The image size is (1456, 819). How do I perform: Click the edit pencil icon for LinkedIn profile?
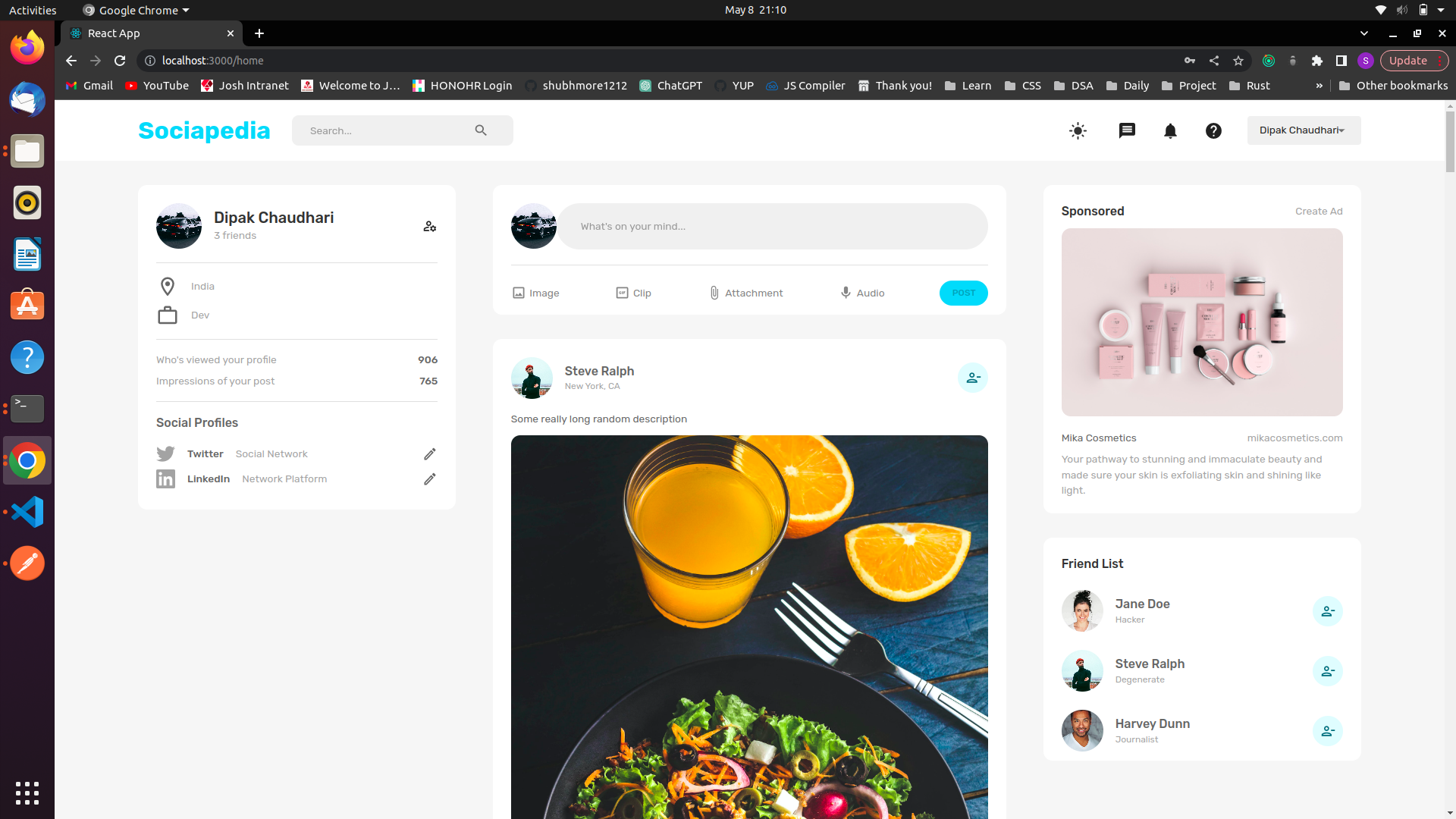(429, 479)
